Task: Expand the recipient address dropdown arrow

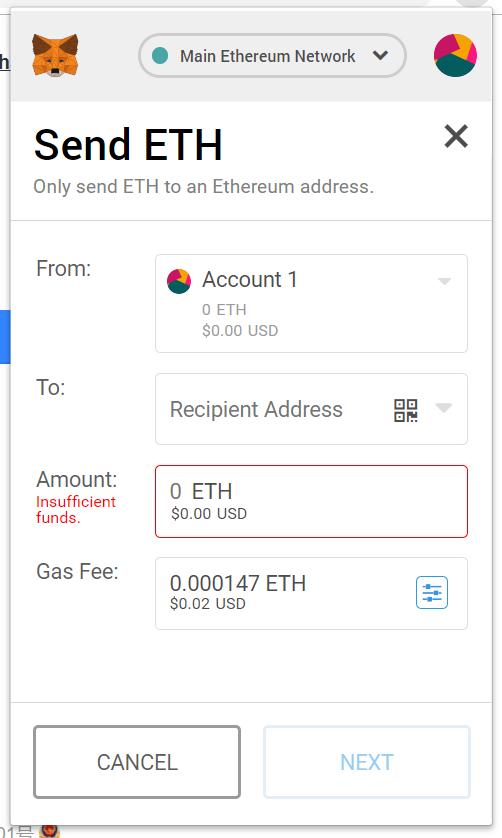Action: point(444,408)
